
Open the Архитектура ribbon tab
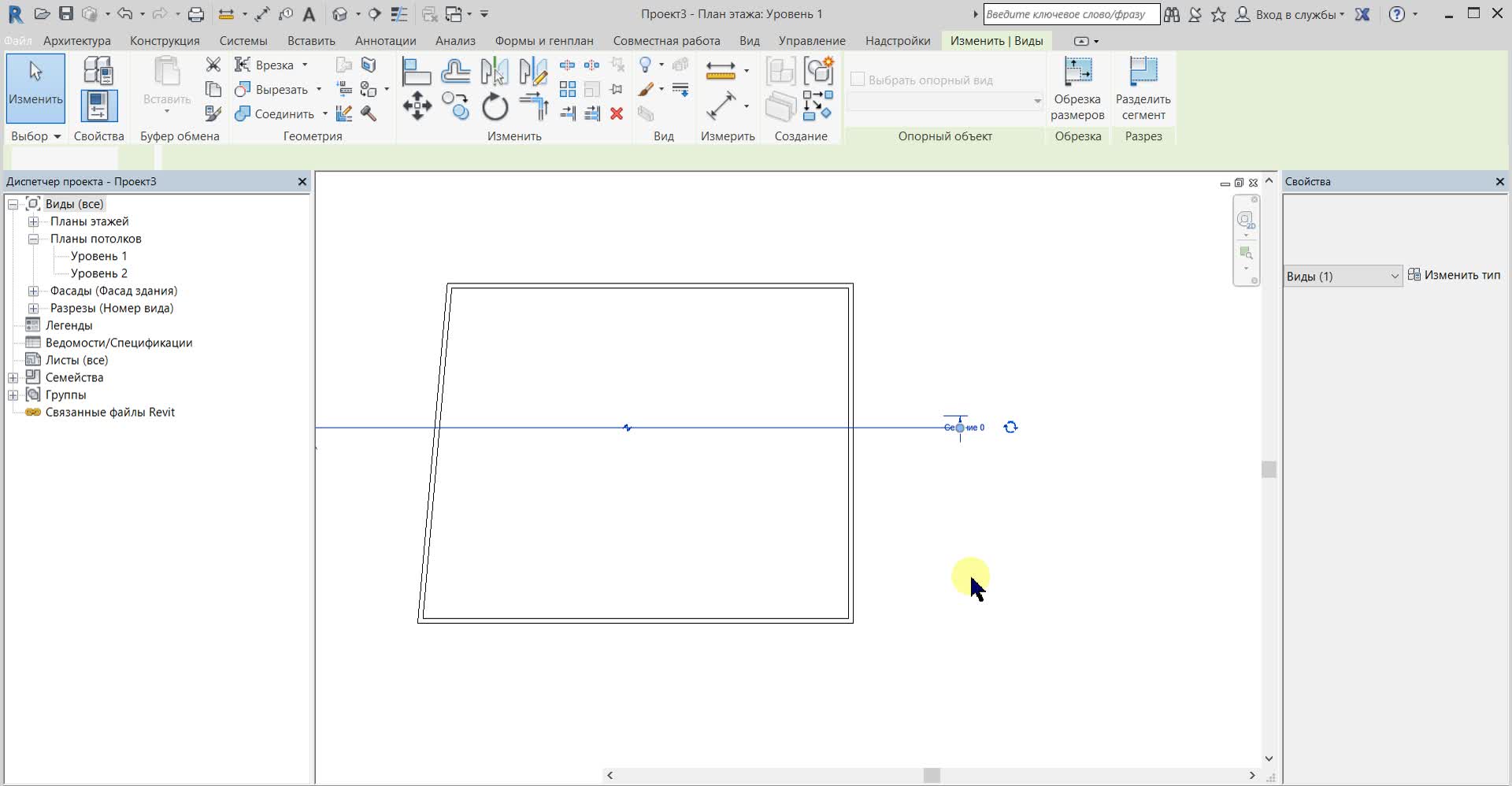(x=77, y=40)
